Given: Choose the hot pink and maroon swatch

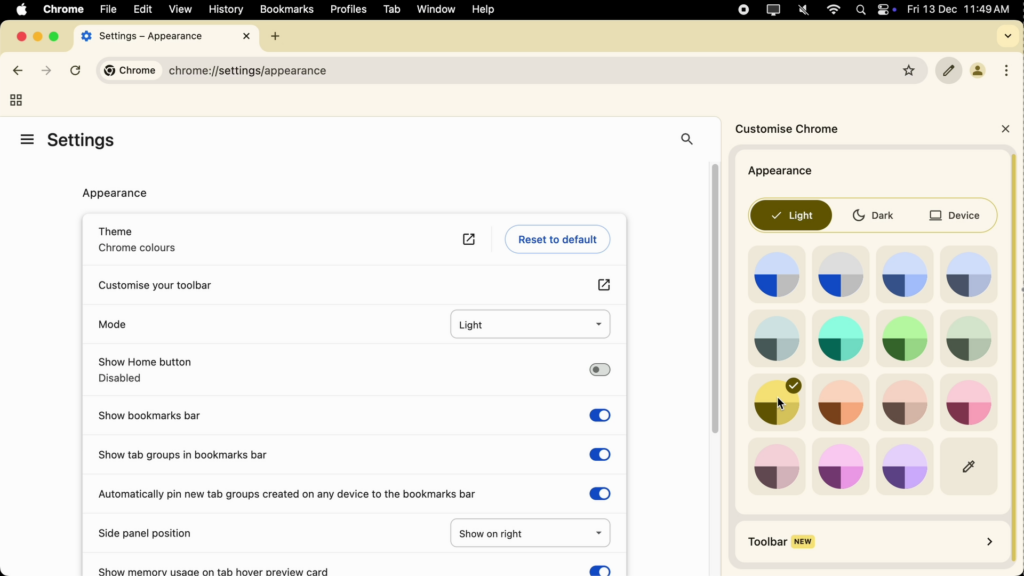Looking at the screenshot, I should click(x=968, y=402).
